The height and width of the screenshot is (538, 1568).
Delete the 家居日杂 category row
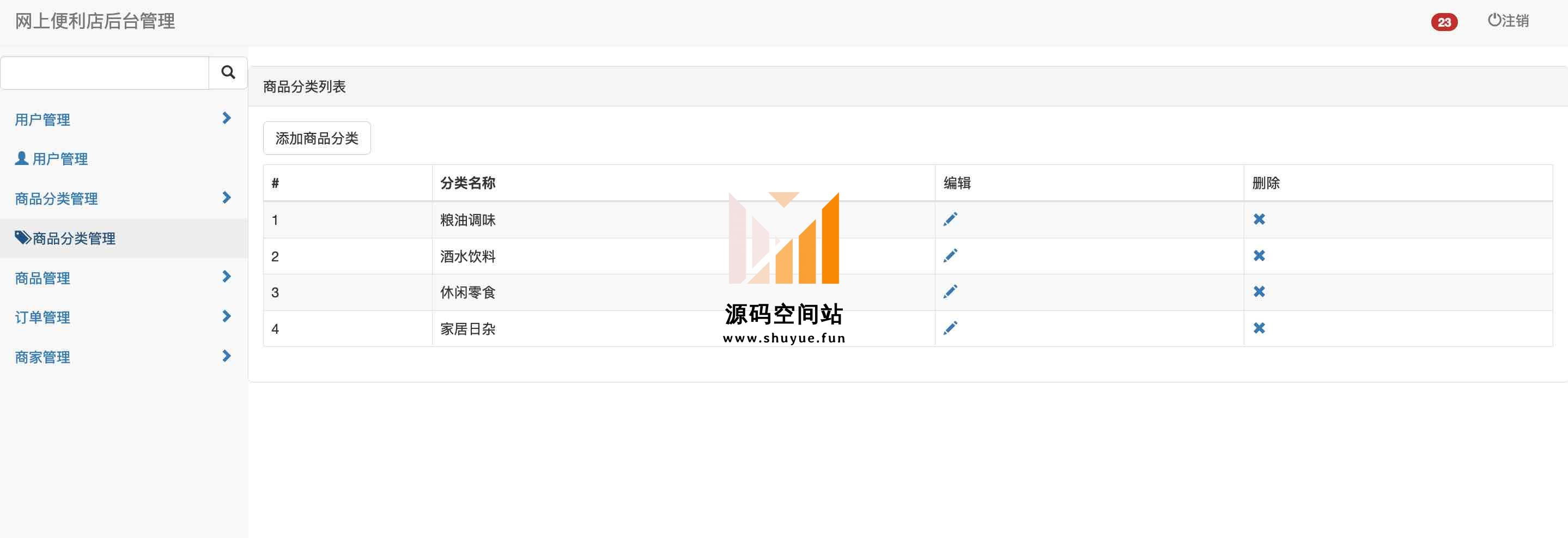[1260, 328]
